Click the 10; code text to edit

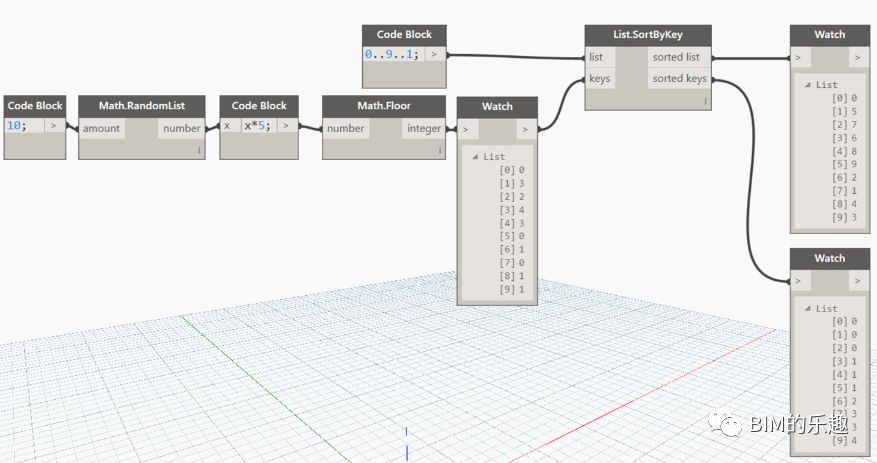[17, 125]
